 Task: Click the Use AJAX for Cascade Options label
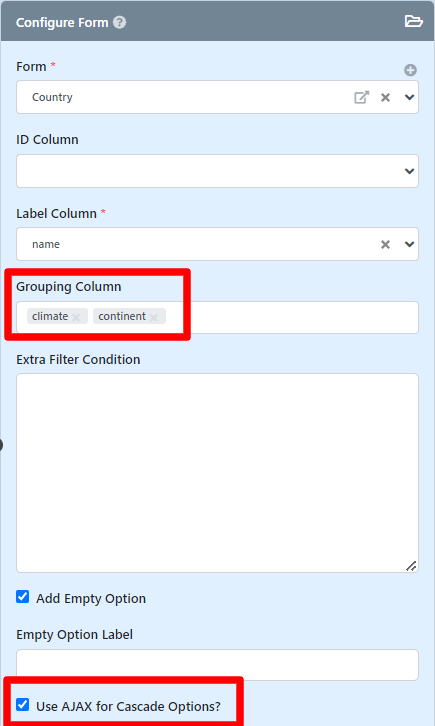(128, 707)
